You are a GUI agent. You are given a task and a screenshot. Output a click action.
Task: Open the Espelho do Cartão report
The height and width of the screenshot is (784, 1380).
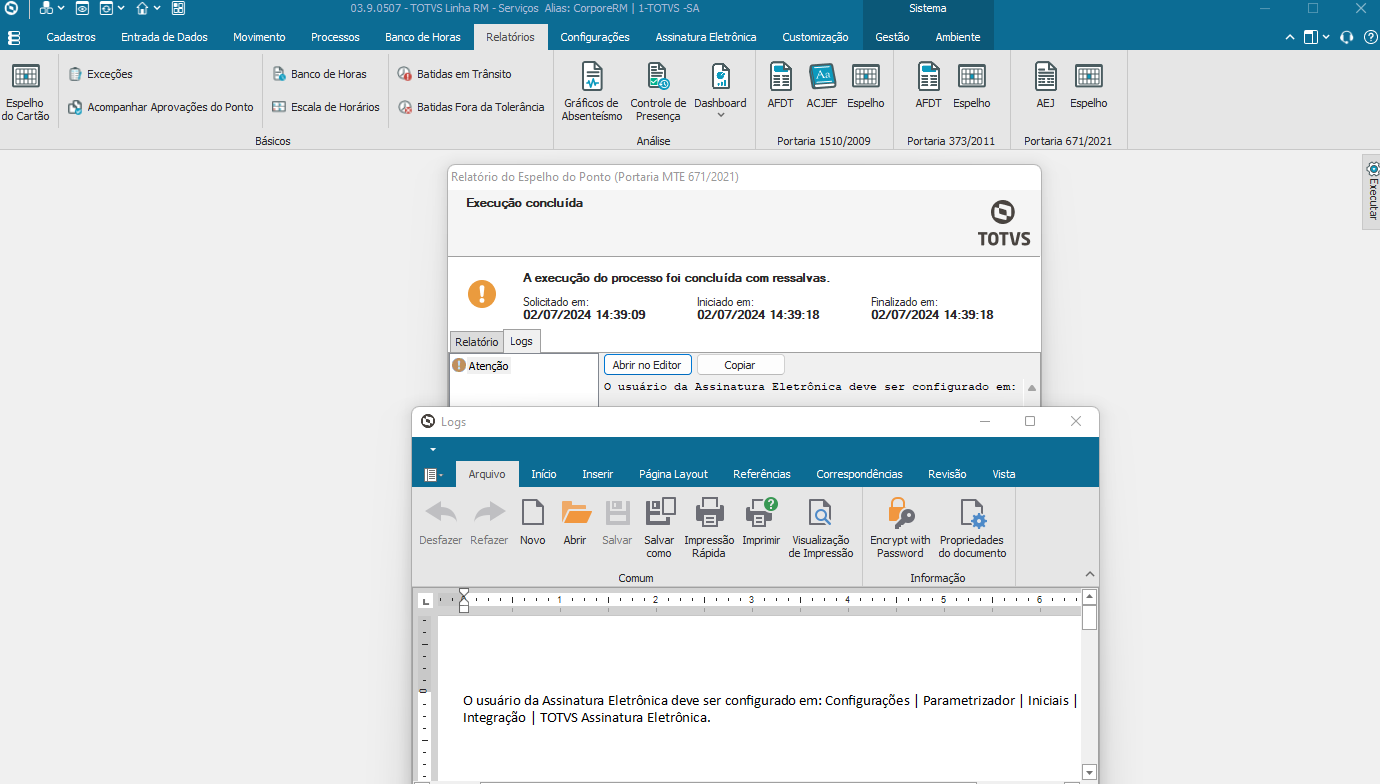(x=25, y=93)
